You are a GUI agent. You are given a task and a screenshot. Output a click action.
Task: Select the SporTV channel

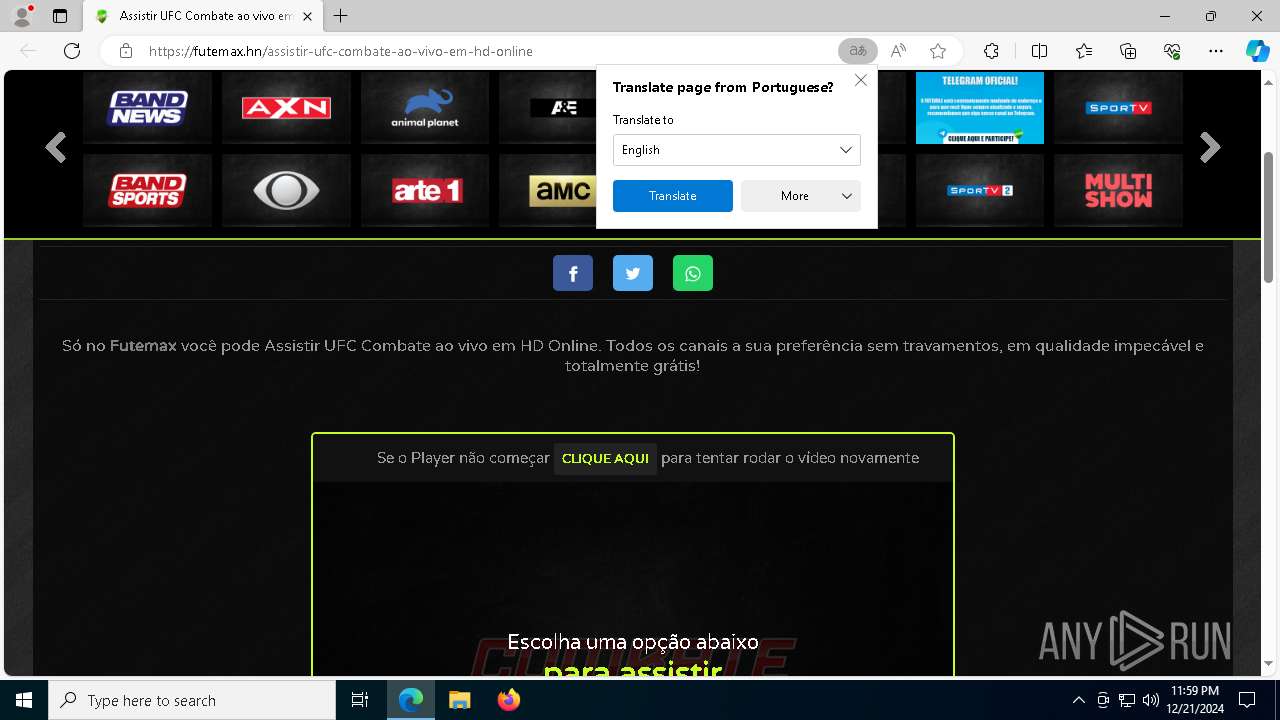[x=1118, y=108]
